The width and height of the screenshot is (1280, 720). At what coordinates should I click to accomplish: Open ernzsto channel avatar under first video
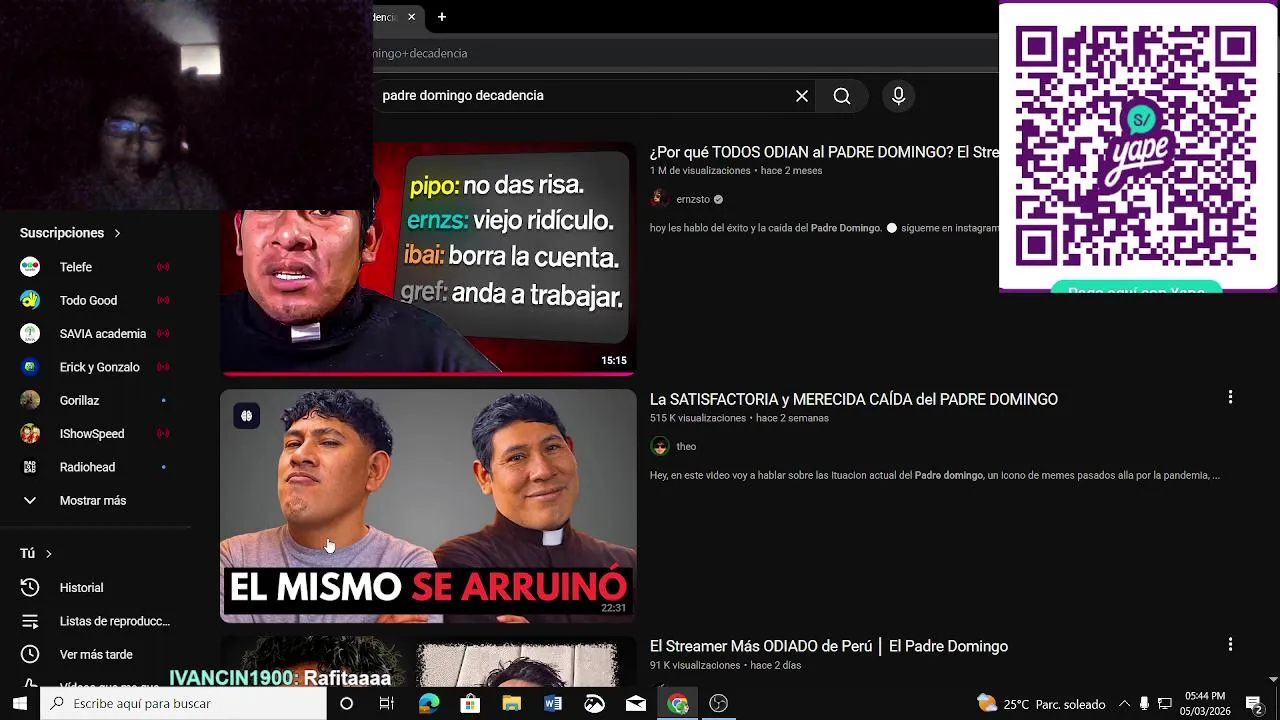[x=659, y=199]
